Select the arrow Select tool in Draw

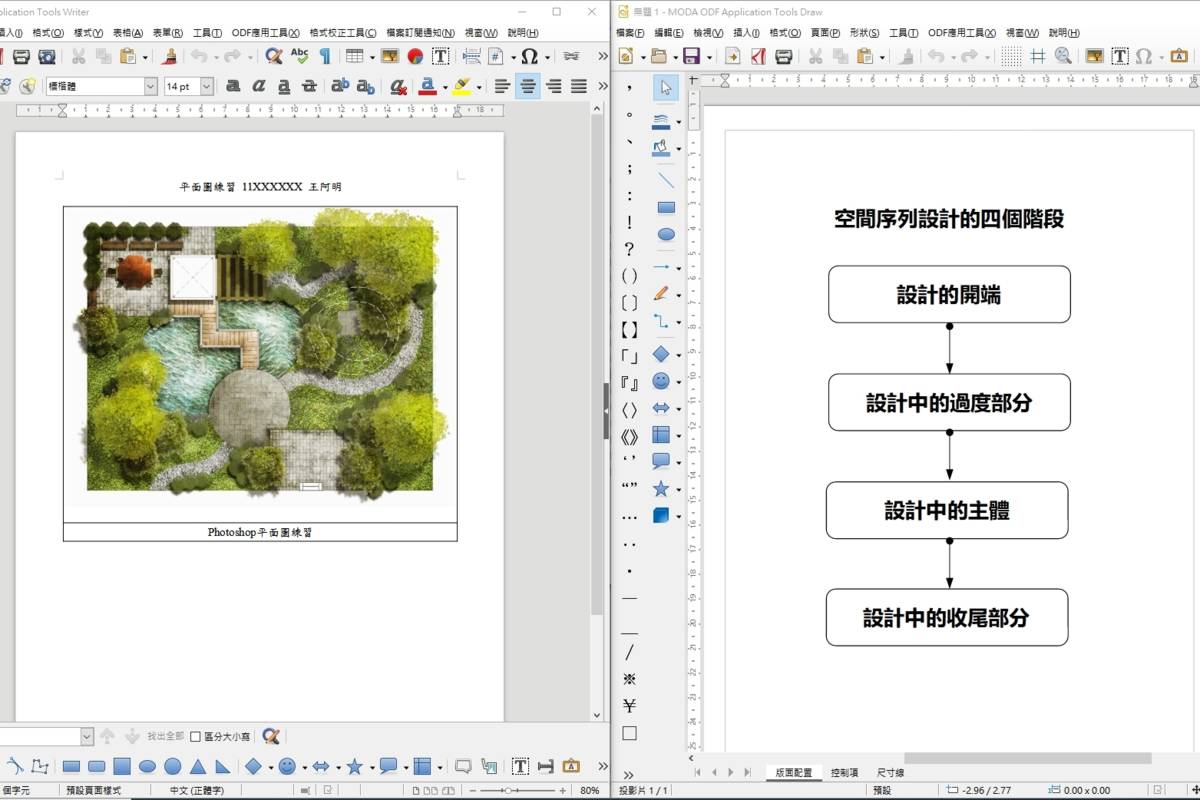[x=666, y=88]
